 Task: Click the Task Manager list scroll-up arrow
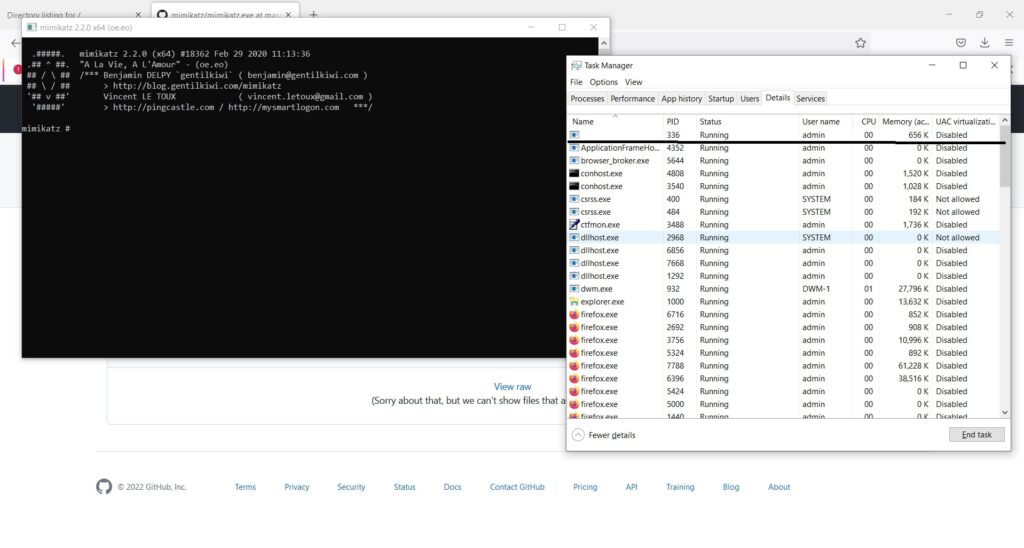point(1005,121)
